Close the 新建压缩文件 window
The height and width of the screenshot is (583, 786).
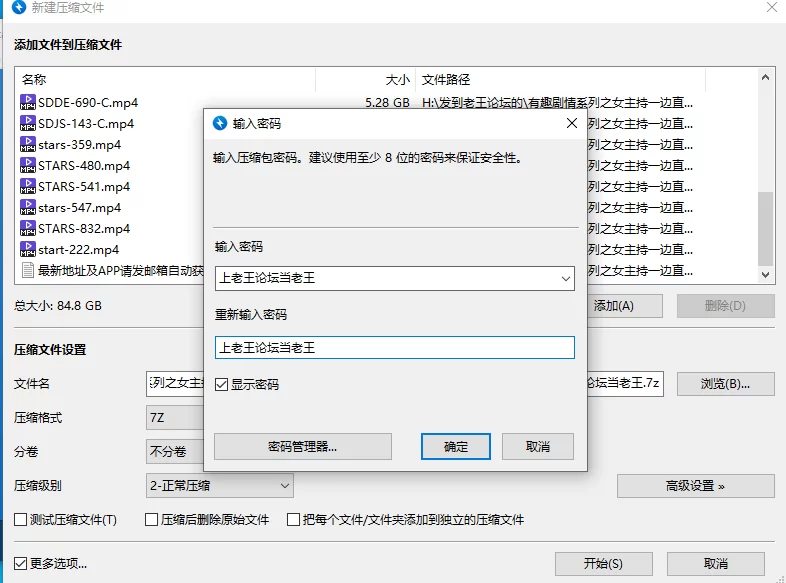point(772,8)
